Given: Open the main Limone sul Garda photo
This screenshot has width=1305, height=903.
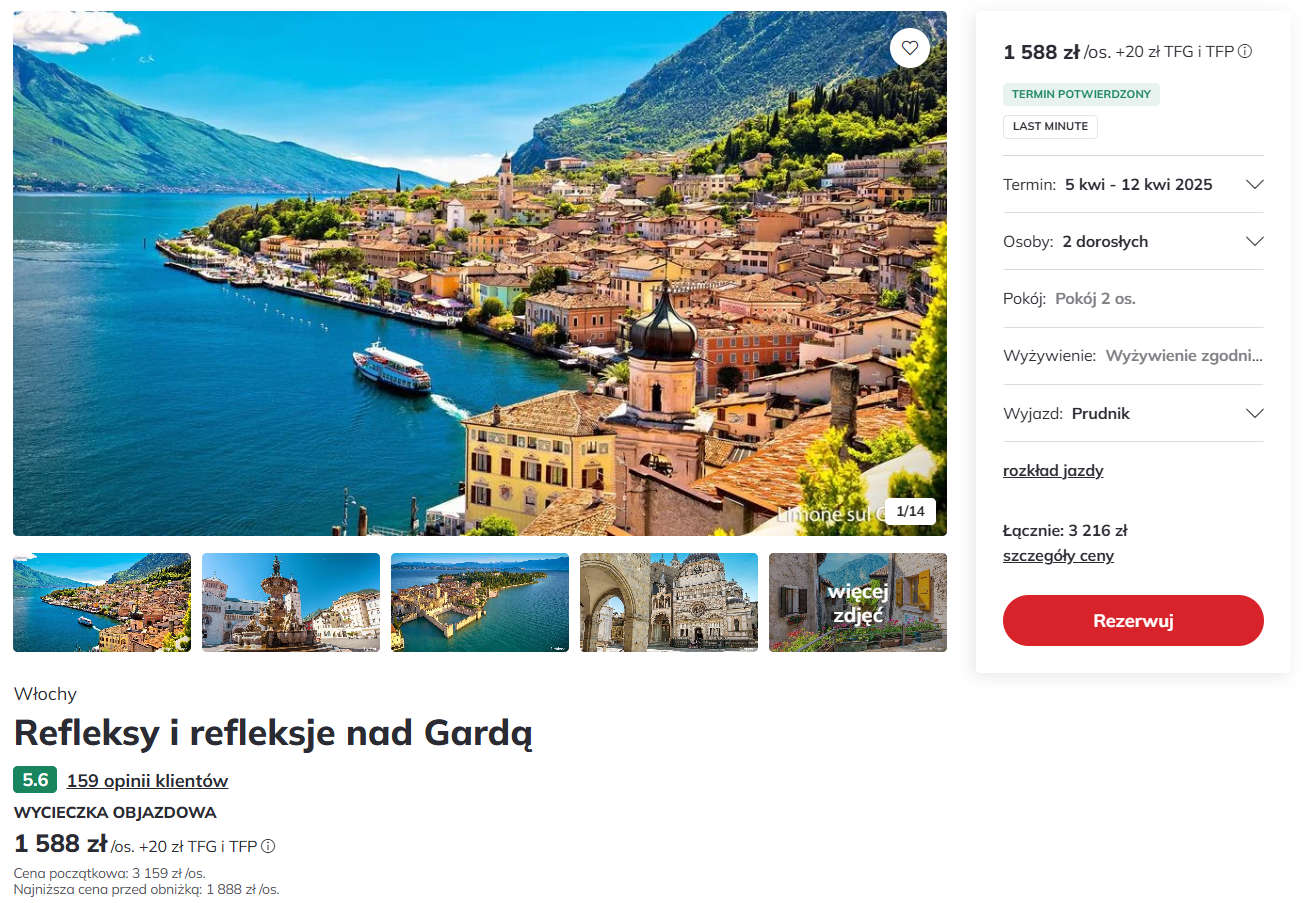Looking at the screenshot, I should [x=480, y=273].
